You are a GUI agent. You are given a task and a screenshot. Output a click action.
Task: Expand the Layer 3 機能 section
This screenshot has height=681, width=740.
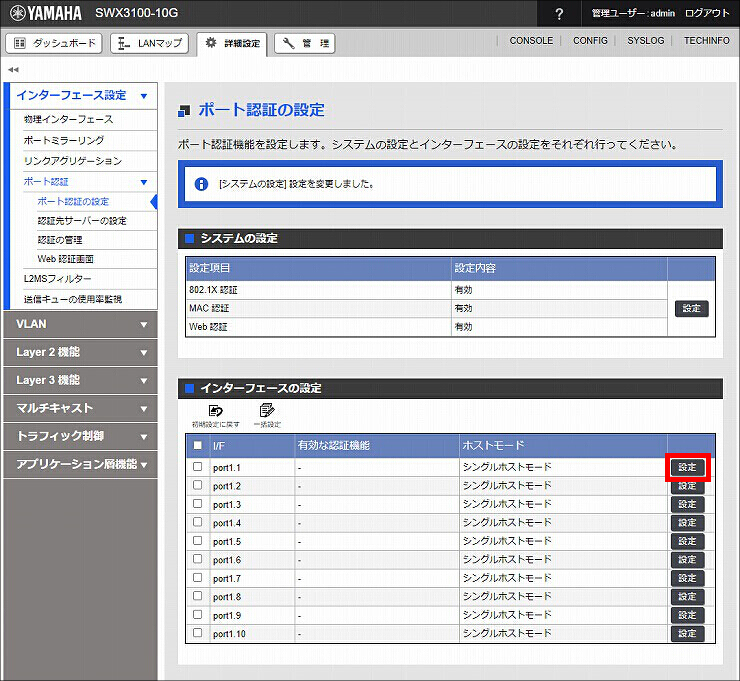tap(80, 380)
